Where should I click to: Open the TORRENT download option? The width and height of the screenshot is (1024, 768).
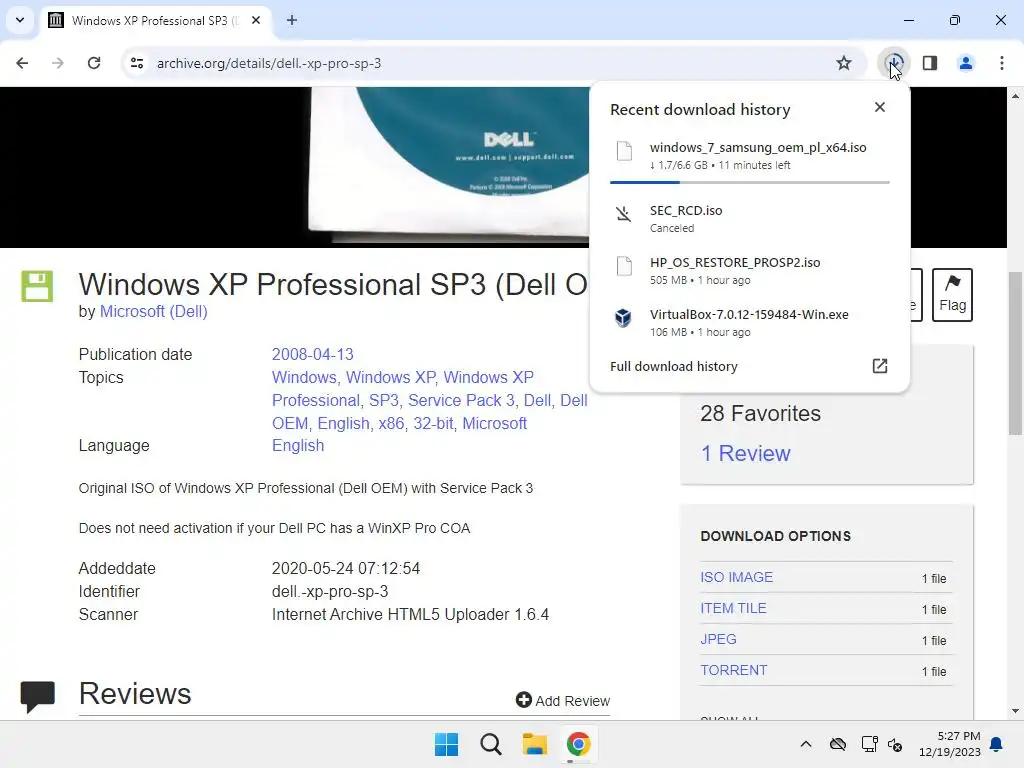733,670
